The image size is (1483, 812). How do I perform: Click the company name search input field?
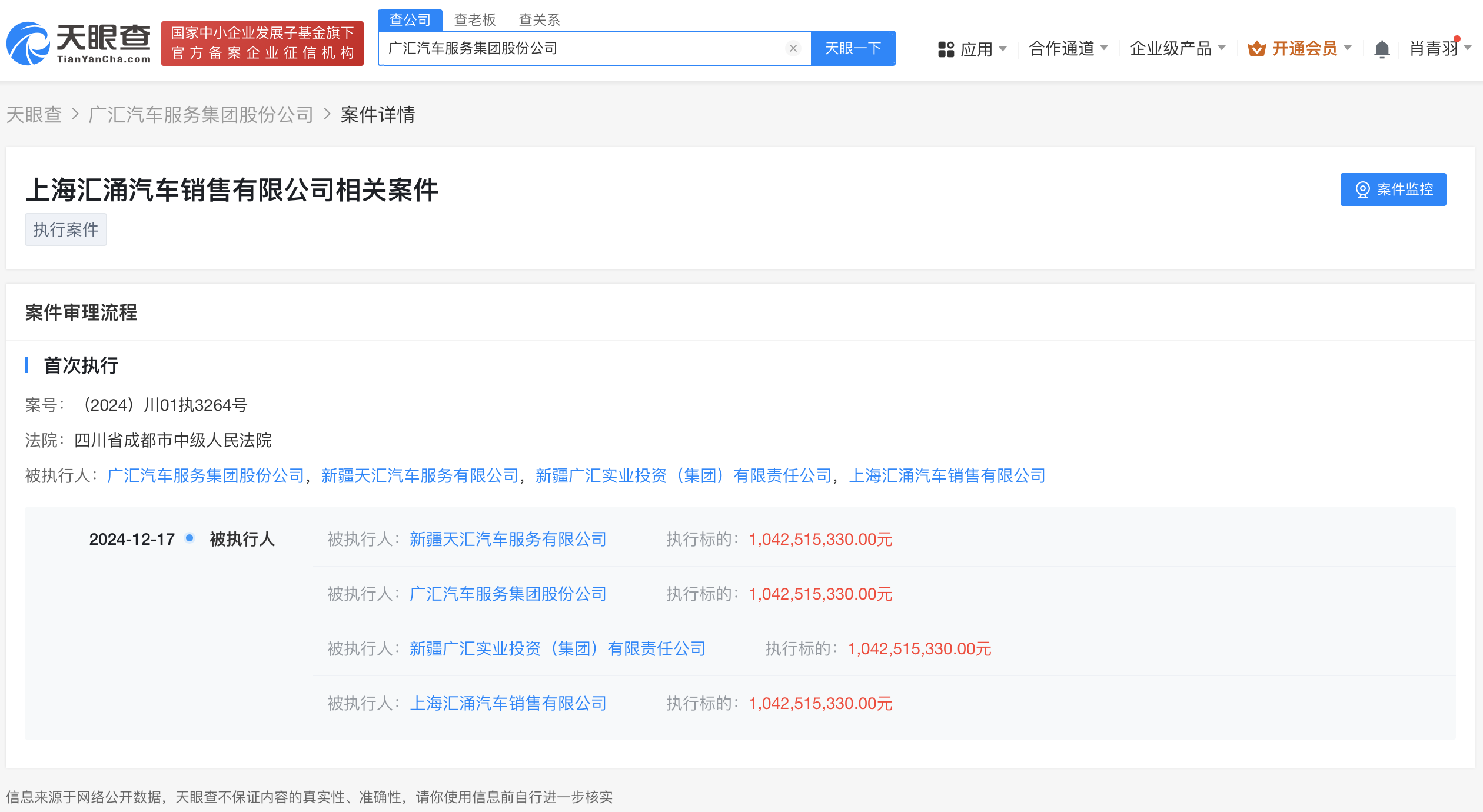pyautogui.click(x=583, y=48)
